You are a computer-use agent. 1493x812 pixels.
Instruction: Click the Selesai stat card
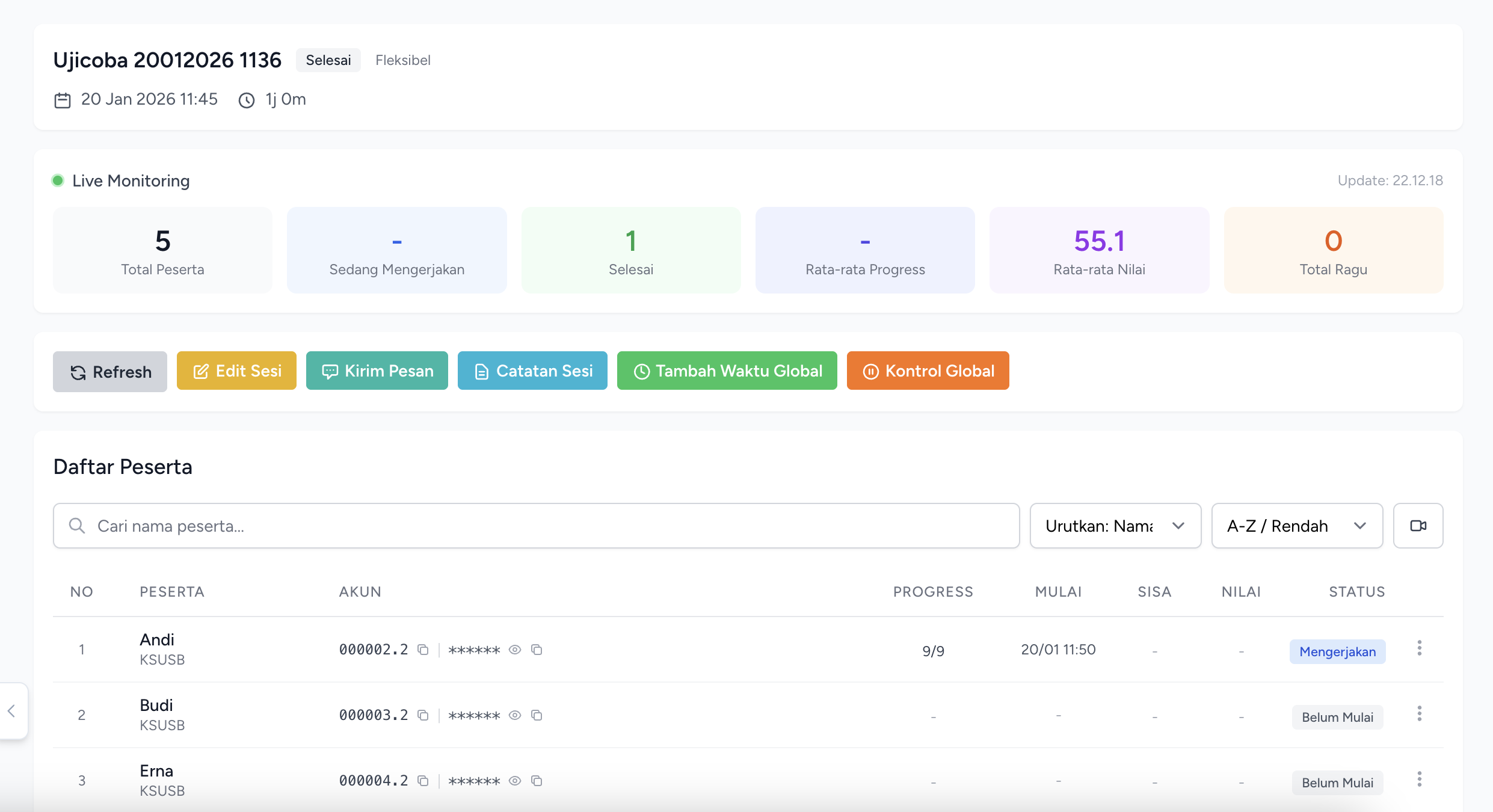point(631,250)
